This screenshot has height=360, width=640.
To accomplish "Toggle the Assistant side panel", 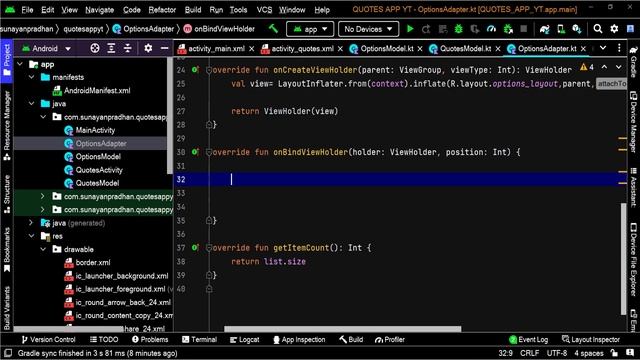I will [633, 187].
